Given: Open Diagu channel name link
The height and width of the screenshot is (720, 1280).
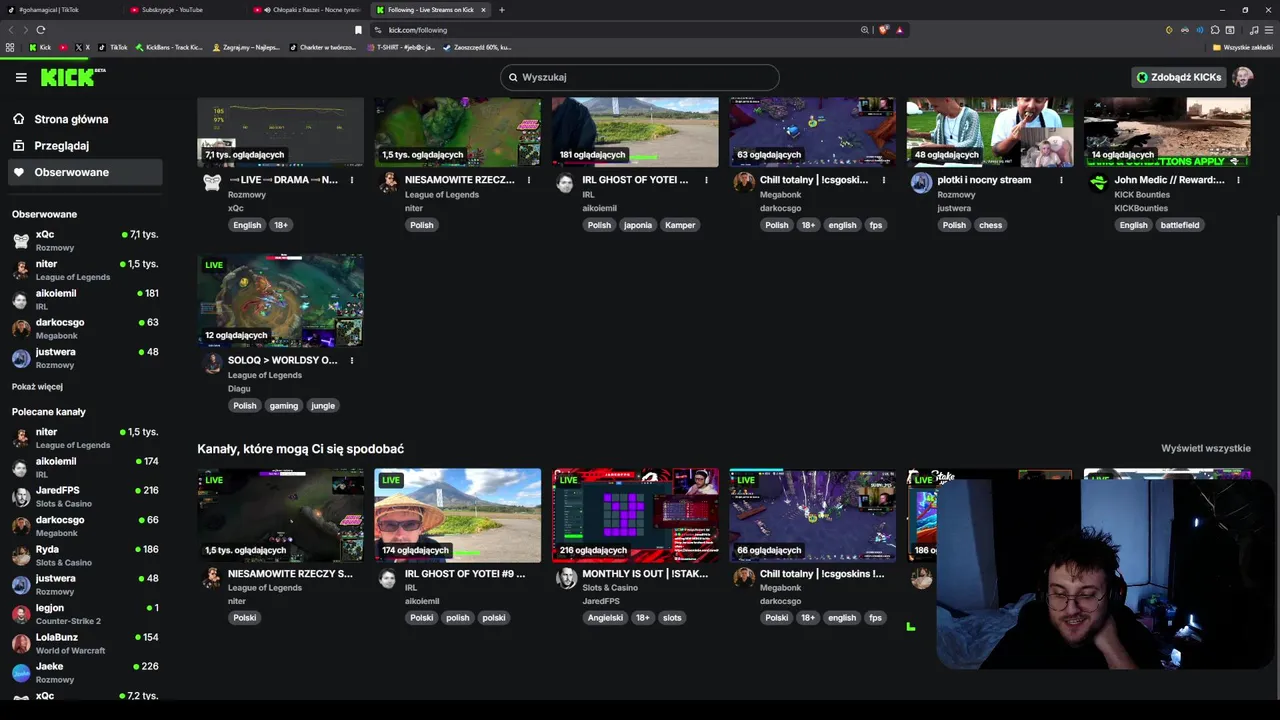Looking at the screenshot, I should point(239,389).
